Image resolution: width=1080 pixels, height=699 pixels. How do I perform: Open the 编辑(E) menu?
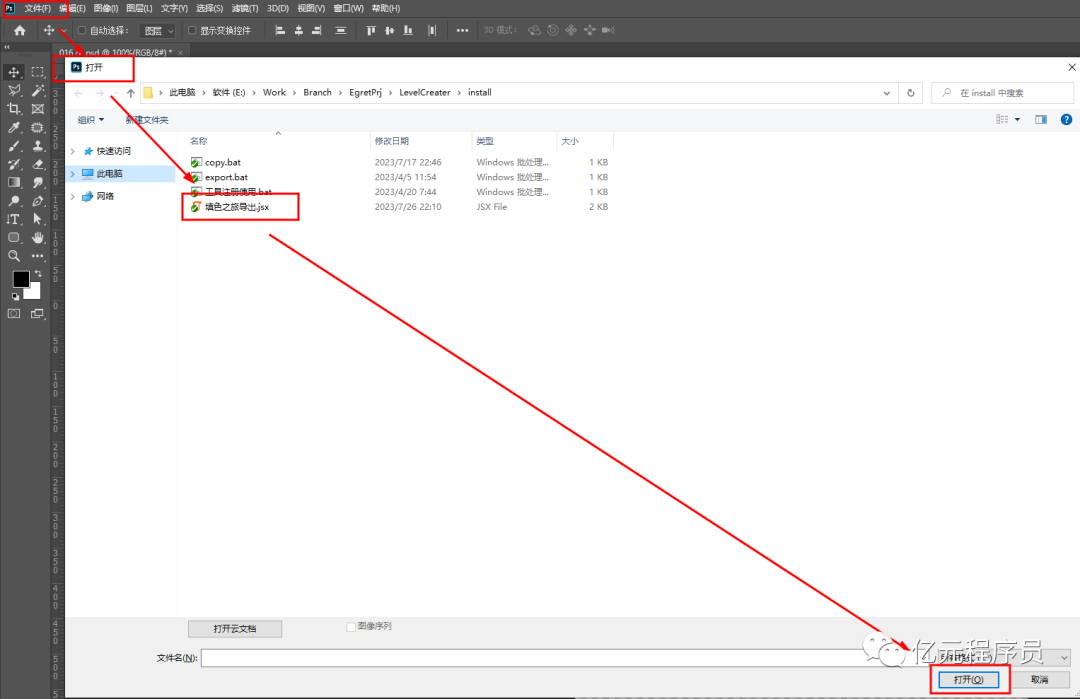pyautogui.click(x=72, y=8)
